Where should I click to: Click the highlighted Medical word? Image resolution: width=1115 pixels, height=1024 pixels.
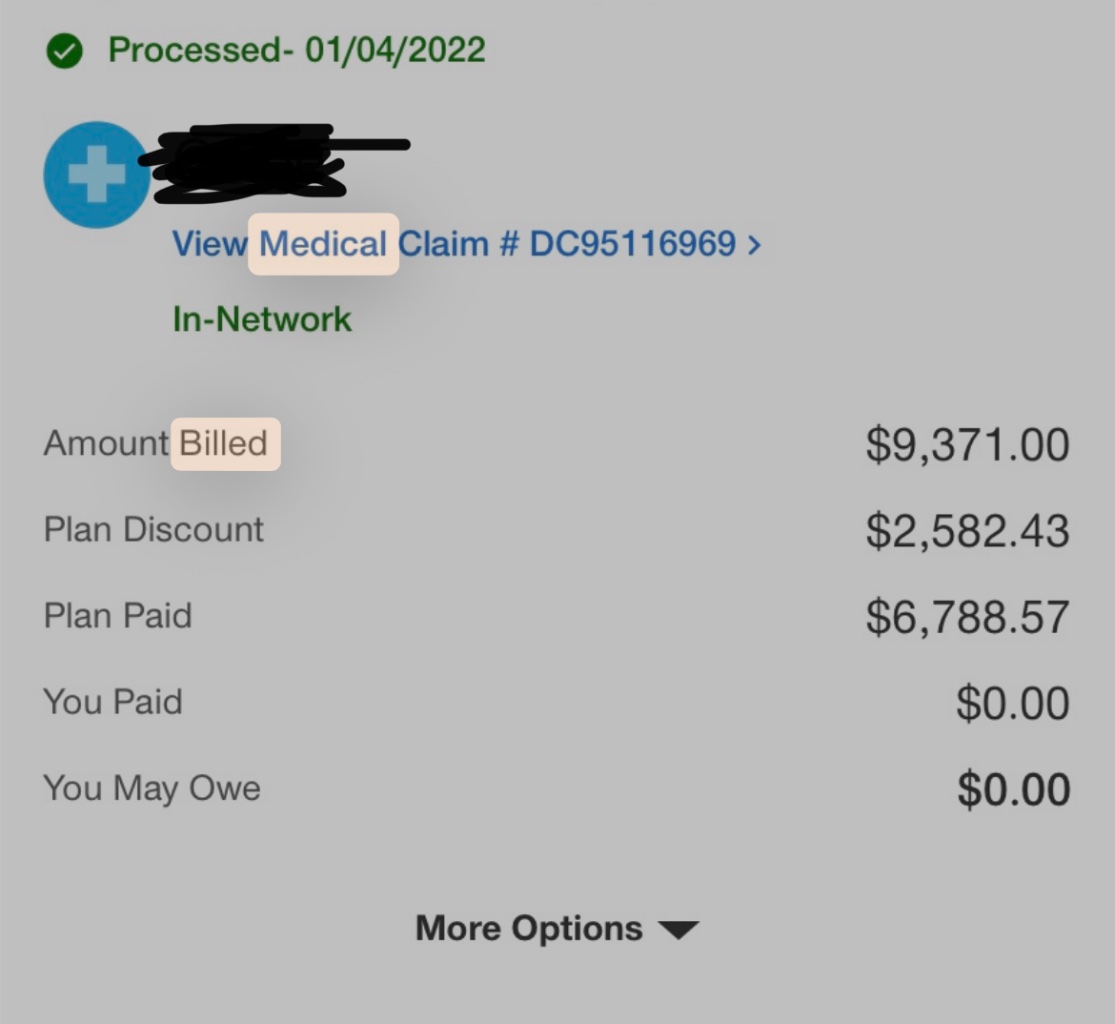click(x=323, y=244)
